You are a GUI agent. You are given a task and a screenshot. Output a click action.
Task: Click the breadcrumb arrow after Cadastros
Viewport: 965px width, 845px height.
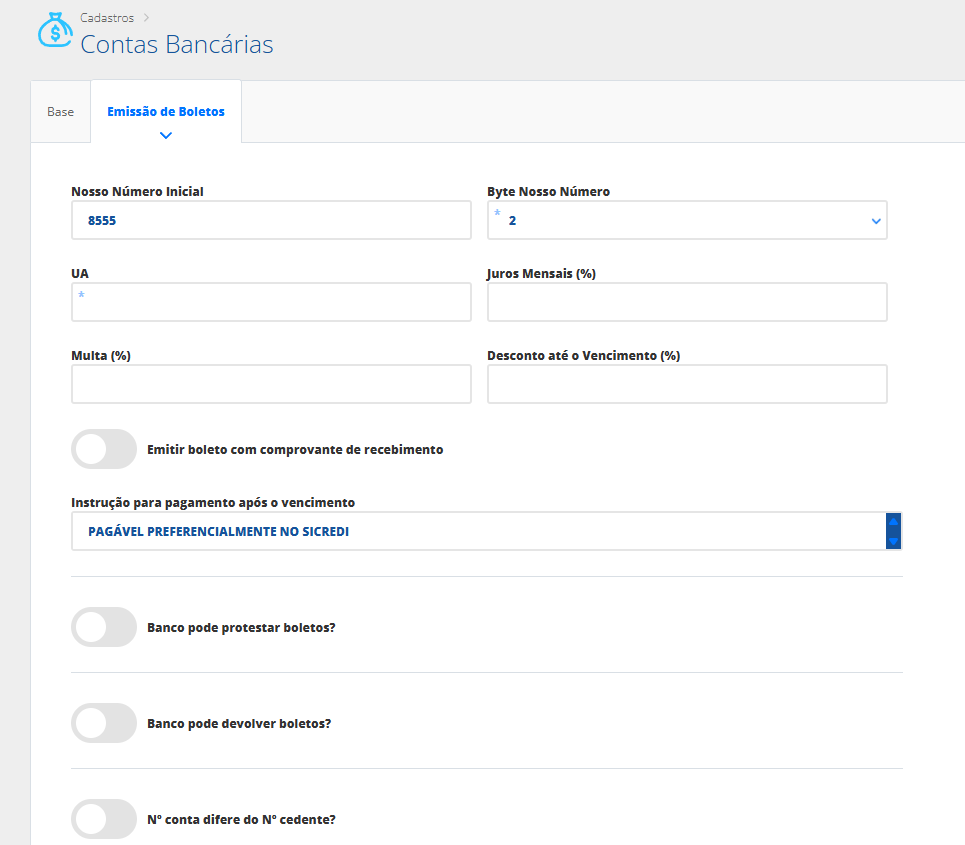coord(146,17)
